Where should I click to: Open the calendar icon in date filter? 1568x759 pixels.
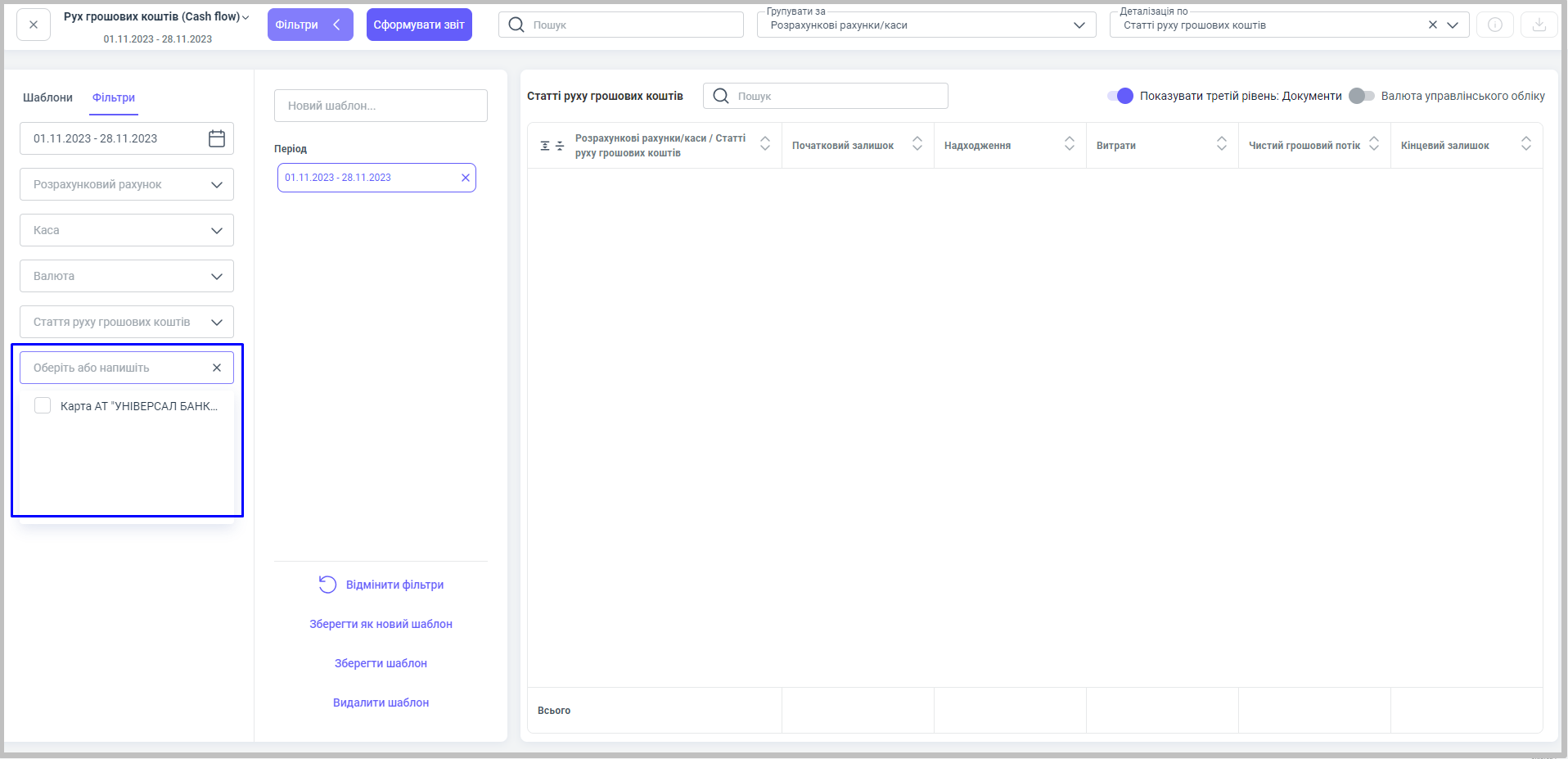coord(217,138)
